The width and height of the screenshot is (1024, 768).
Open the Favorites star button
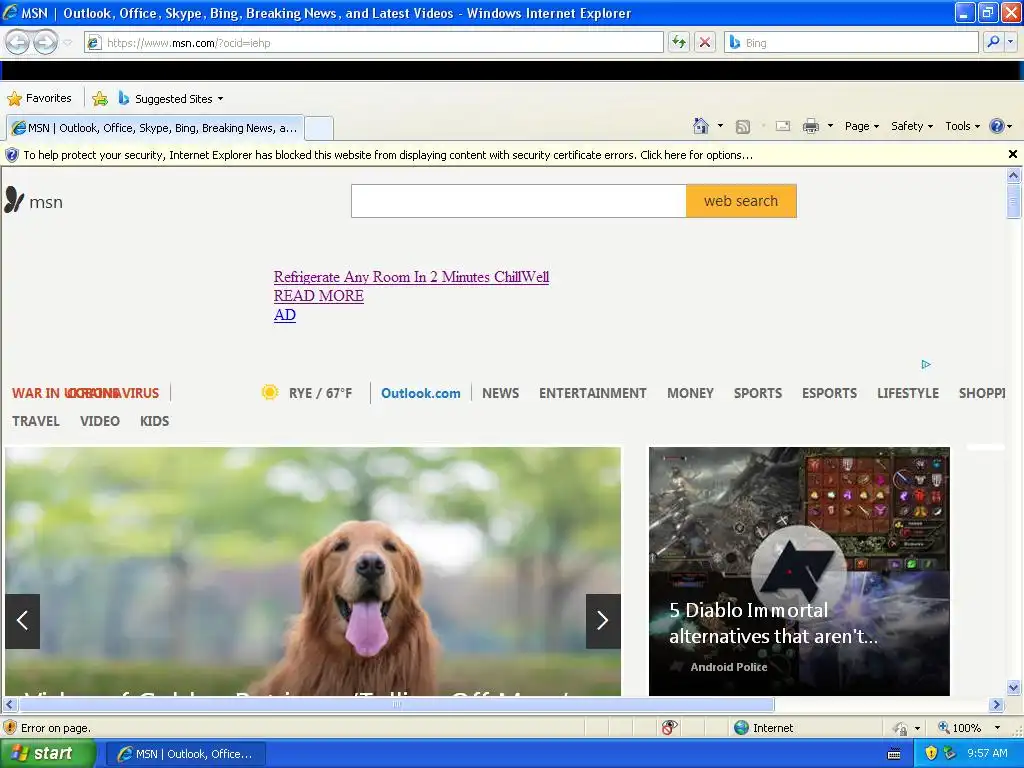pos(39,99)
